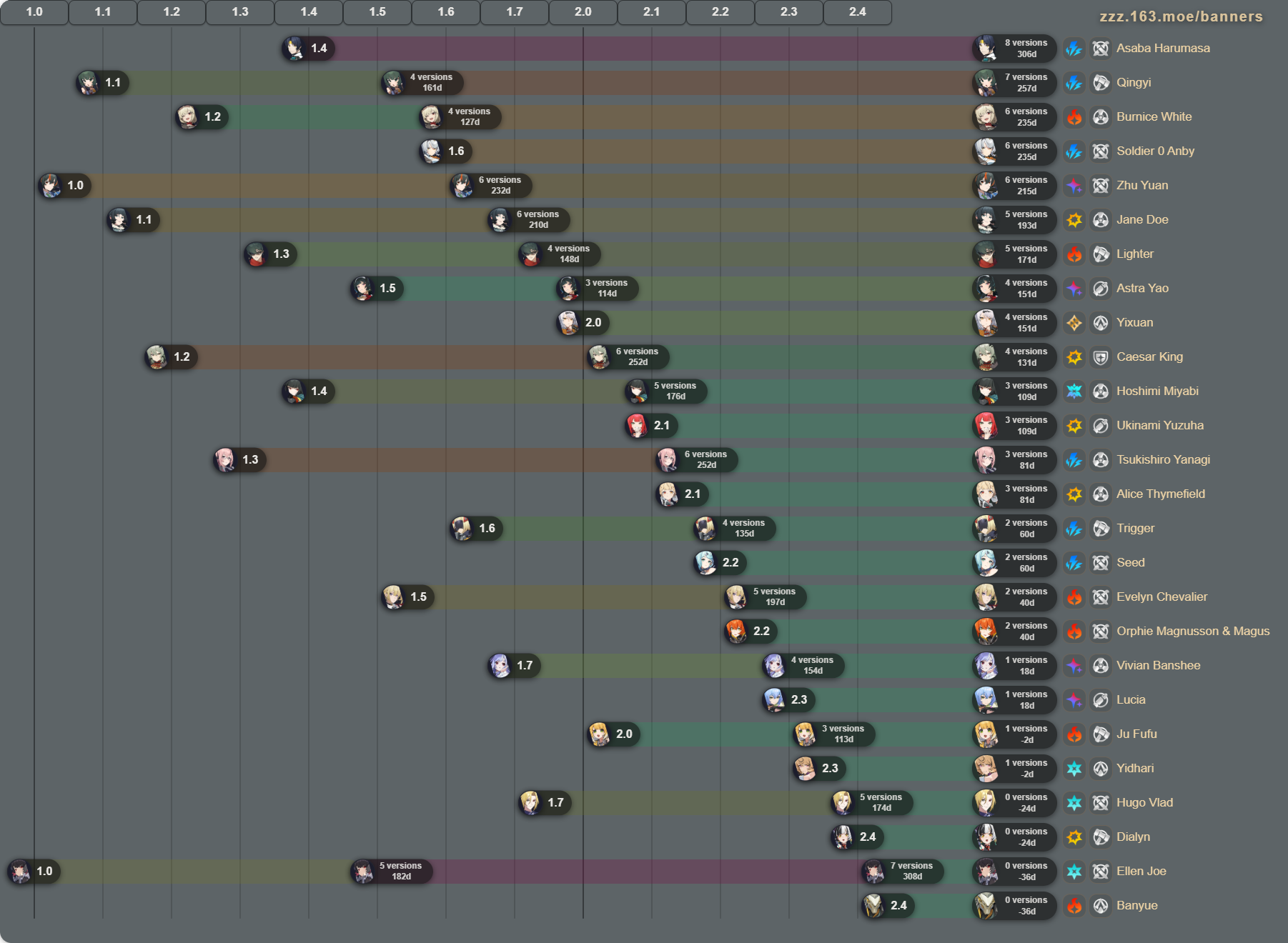Click the Asaba Harumasa name
1288x943 pixels.
tap(1163, 49)
